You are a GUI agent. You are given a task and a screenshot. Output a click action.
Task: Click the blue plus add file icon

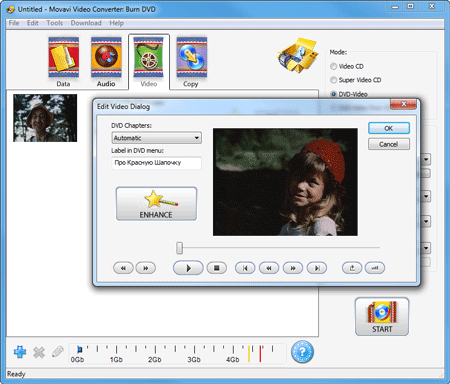pos(20,352)
